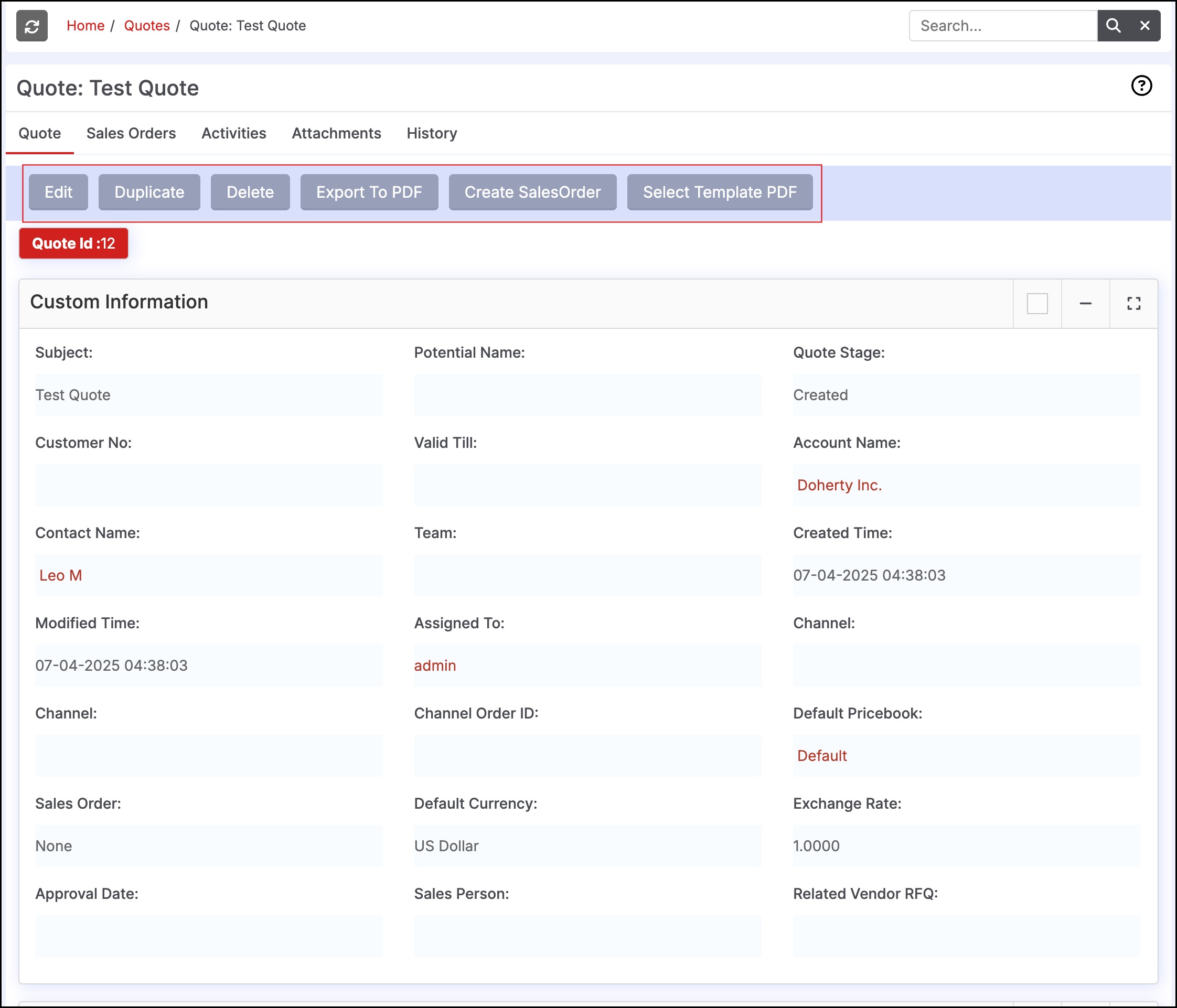This screenshot has width=1177, height=1008.
Task: Click the refresh icon button
Action: [x=32, y=26]
